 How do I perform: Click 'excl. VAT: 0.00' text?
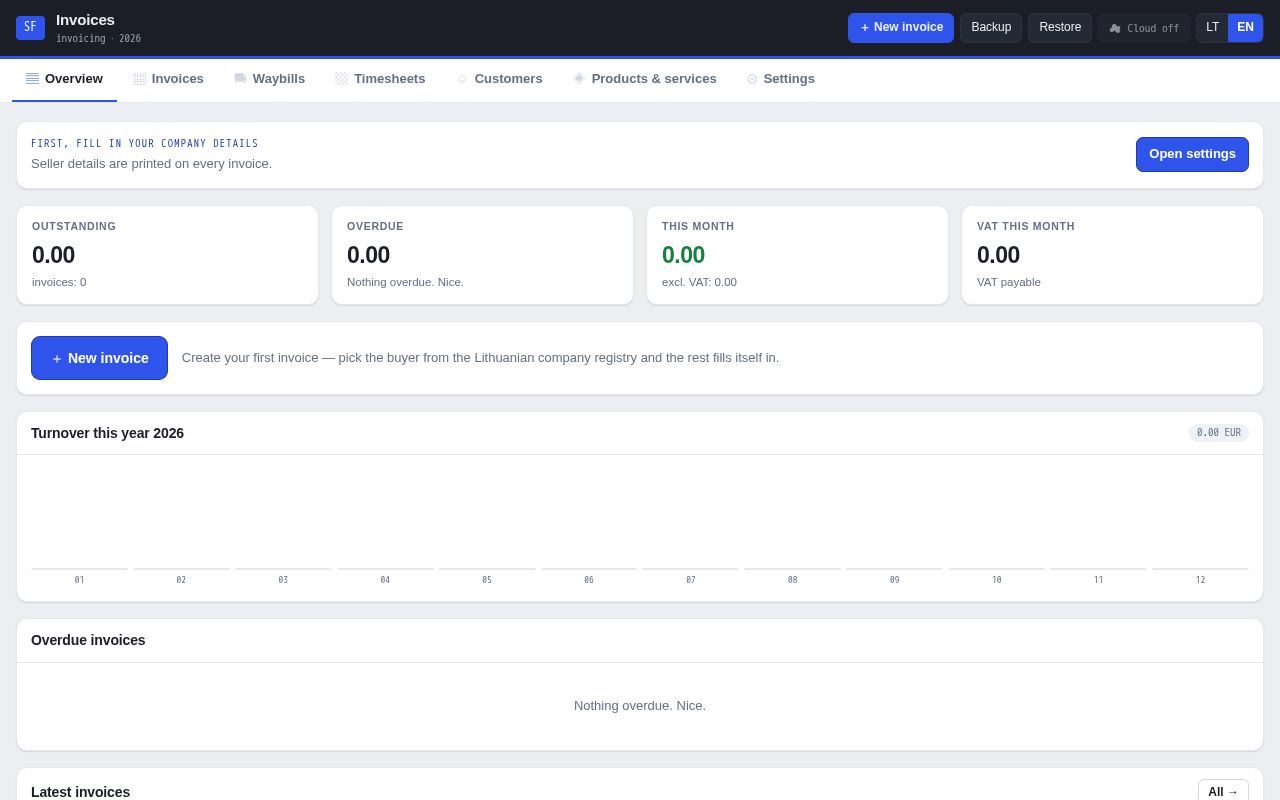(x=699, y=282)
